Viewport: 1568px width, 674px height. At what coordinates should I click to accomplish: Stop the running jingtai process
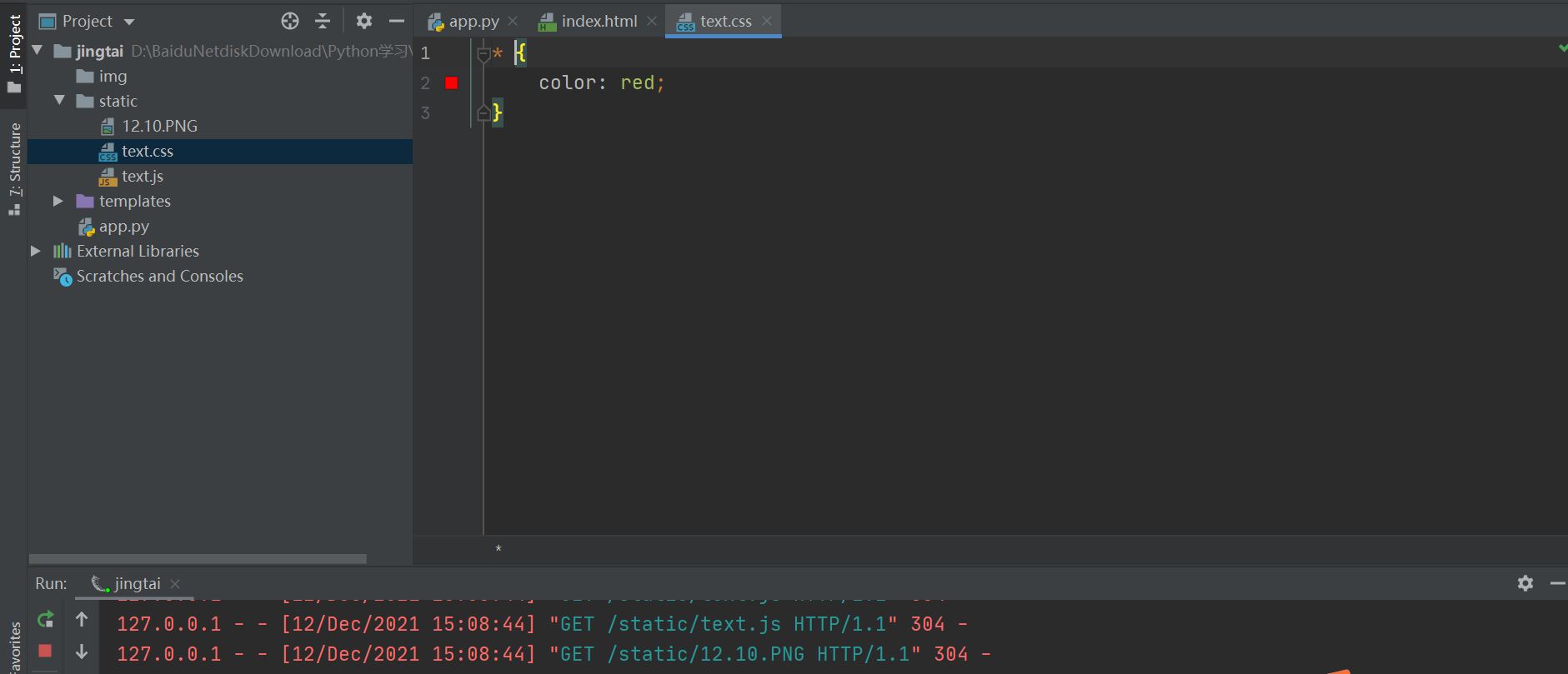point(45,651)
